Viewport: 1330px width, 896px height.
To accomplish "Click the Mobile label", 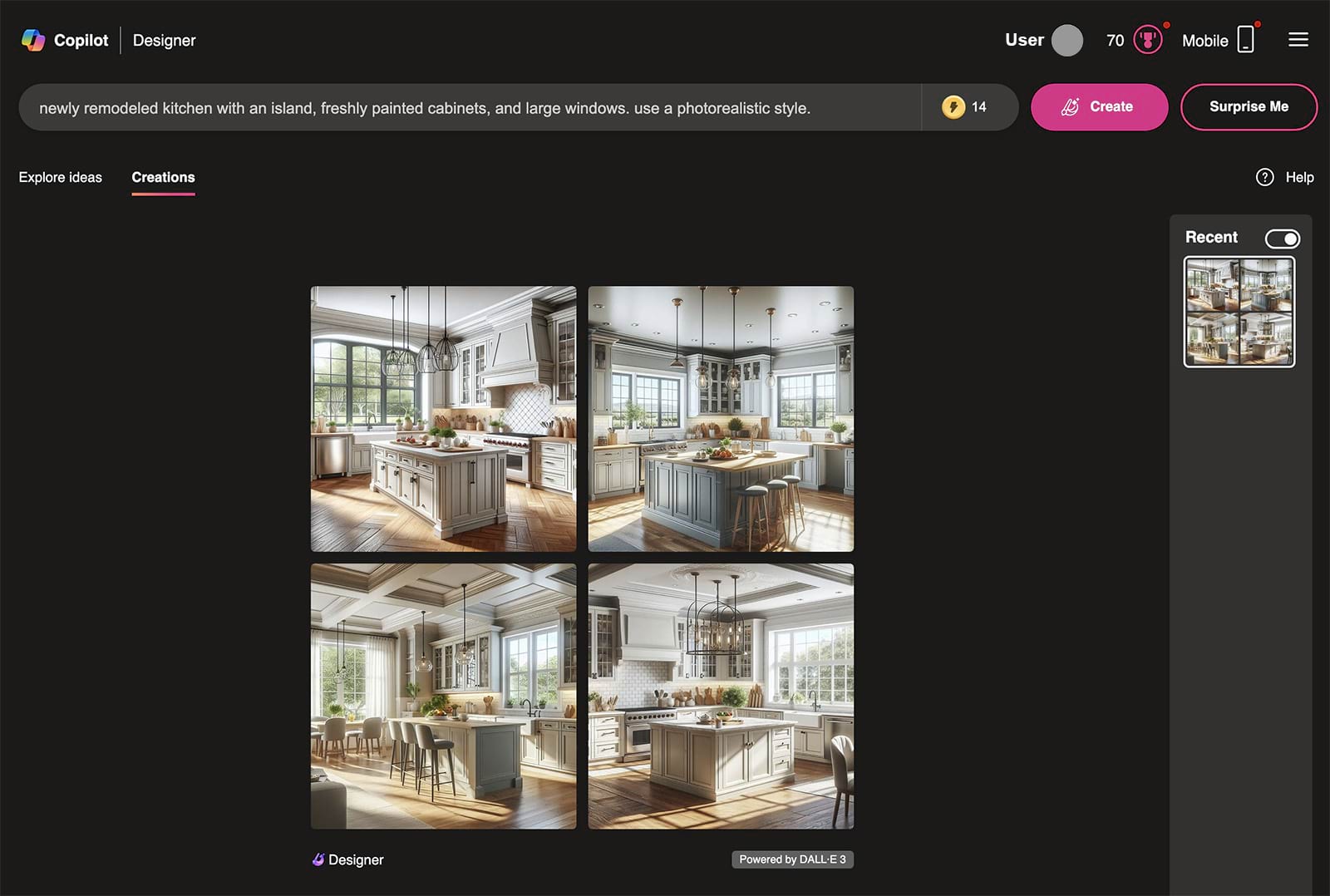I will pos(1204,40).
